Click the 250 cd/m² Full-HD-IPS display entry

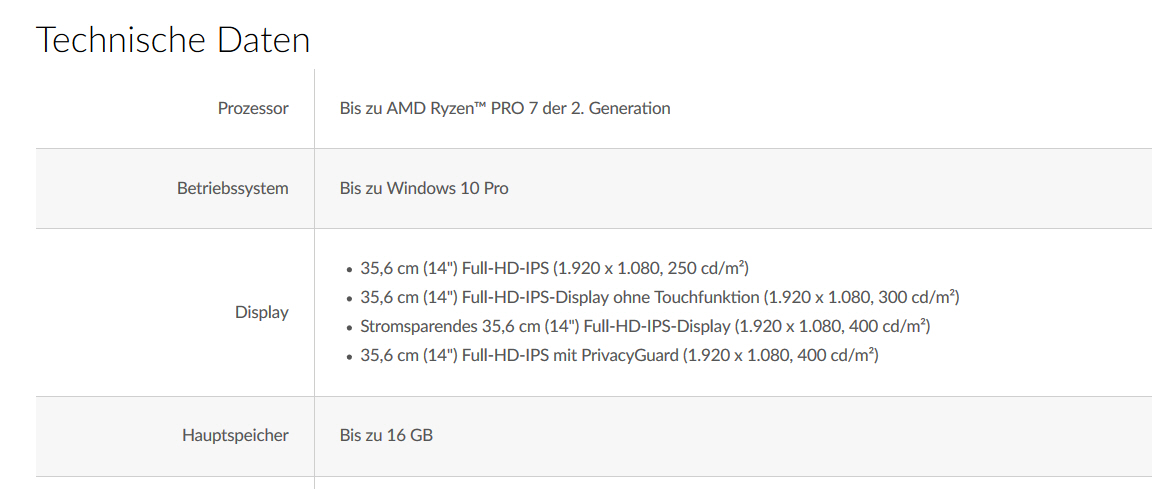pyautogui.click(x=555, y=269)
